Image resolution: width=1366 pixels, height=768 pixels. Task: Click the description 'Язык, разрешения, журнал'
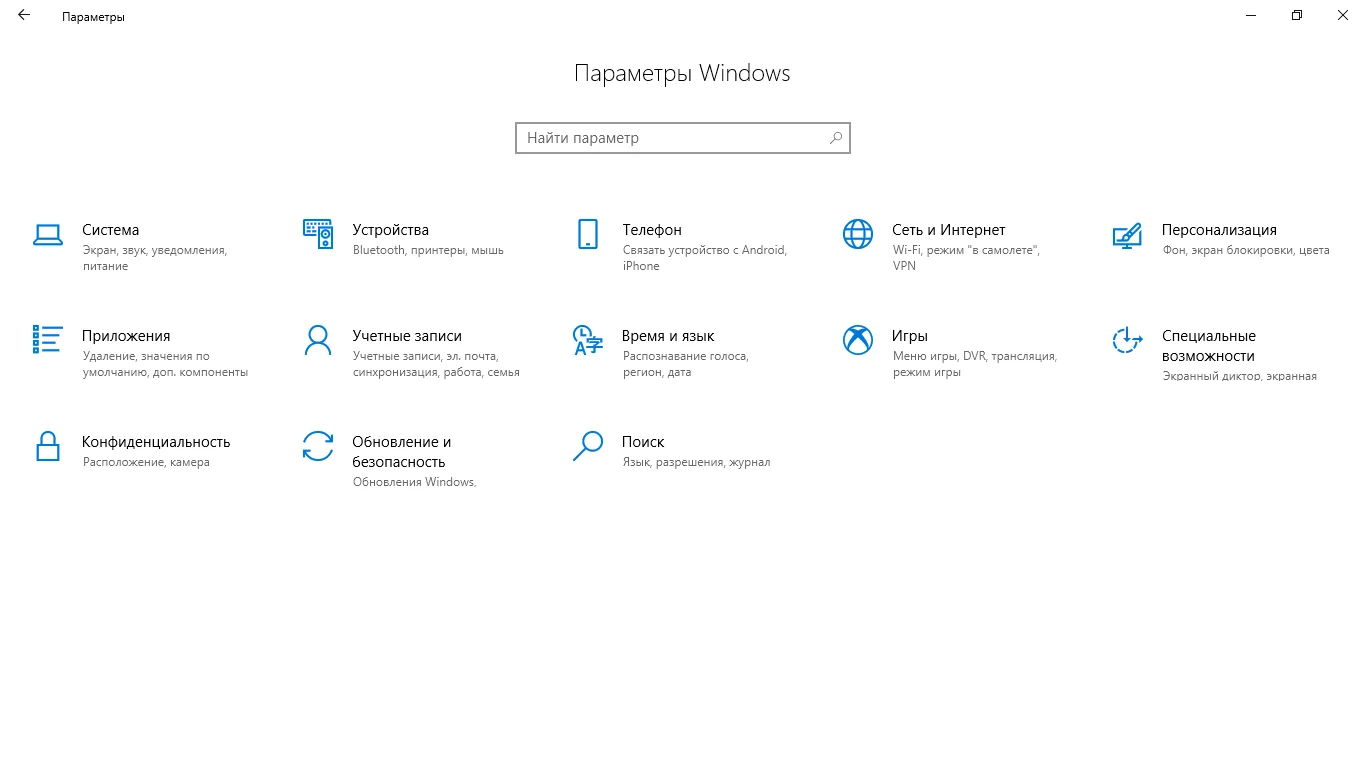click(x=696, y=462)
